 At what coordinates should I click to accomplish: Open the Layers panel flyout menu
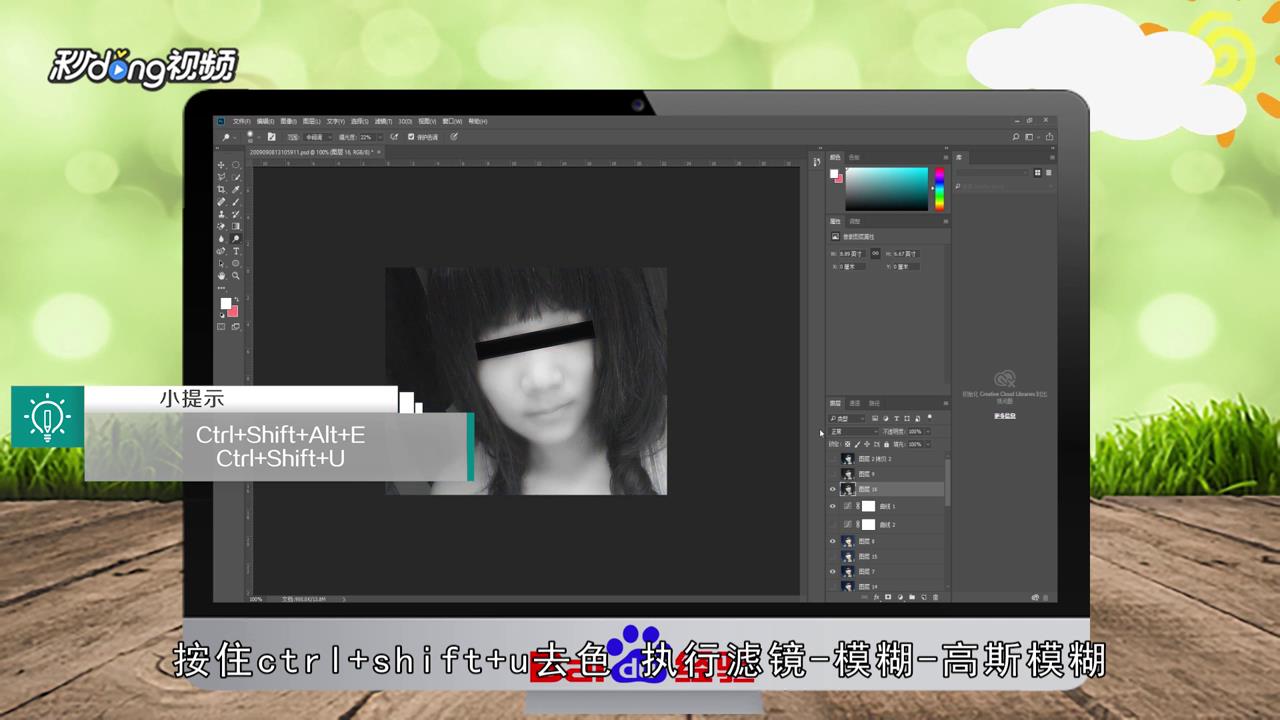point(946,403)
